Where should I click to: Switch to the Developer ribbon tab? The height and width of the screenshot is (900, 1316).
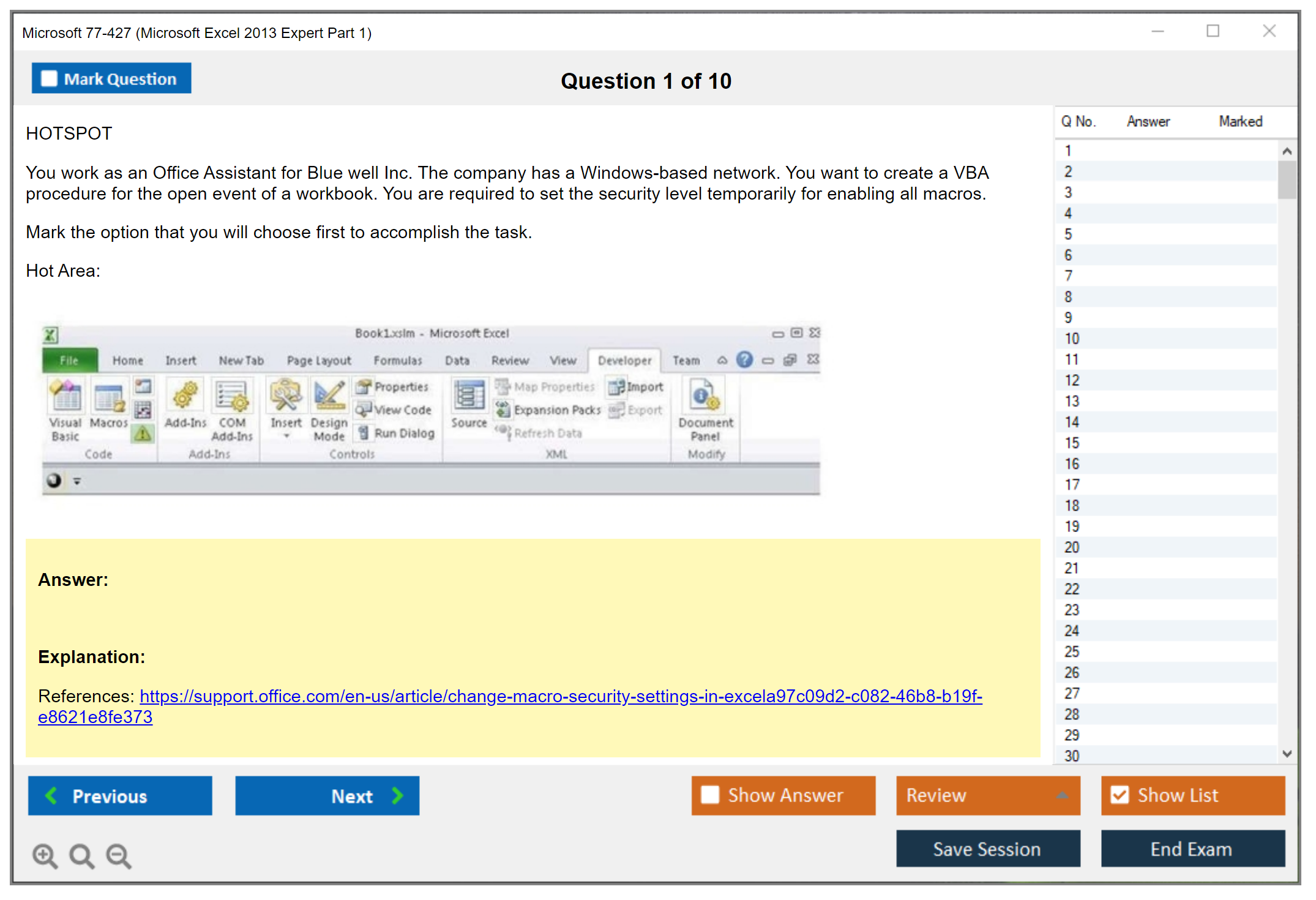click(x=624, y=361)
